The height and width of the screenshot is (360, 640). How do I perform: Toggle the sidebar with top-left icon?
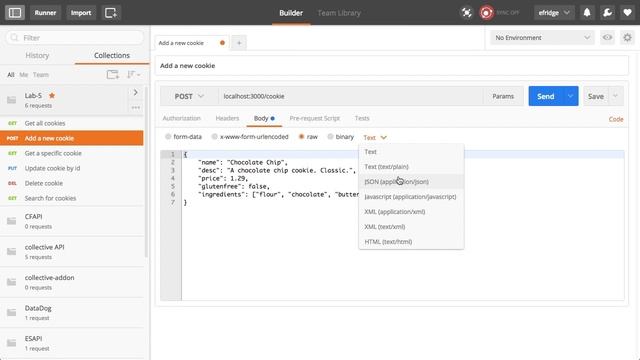[x=15, y=13]
